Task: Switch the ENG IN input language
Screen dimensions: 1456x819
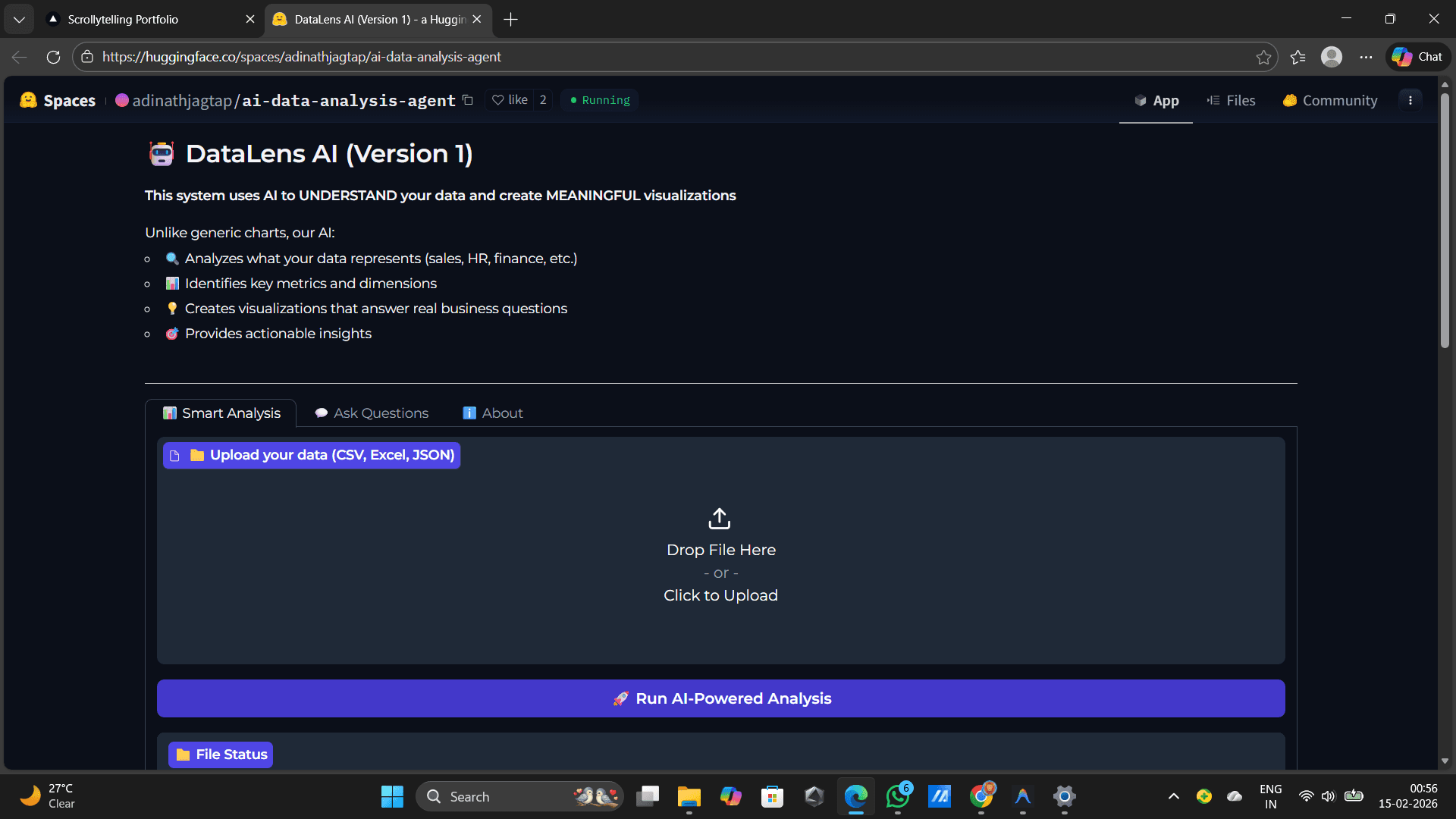Action: pos(1271,796)
